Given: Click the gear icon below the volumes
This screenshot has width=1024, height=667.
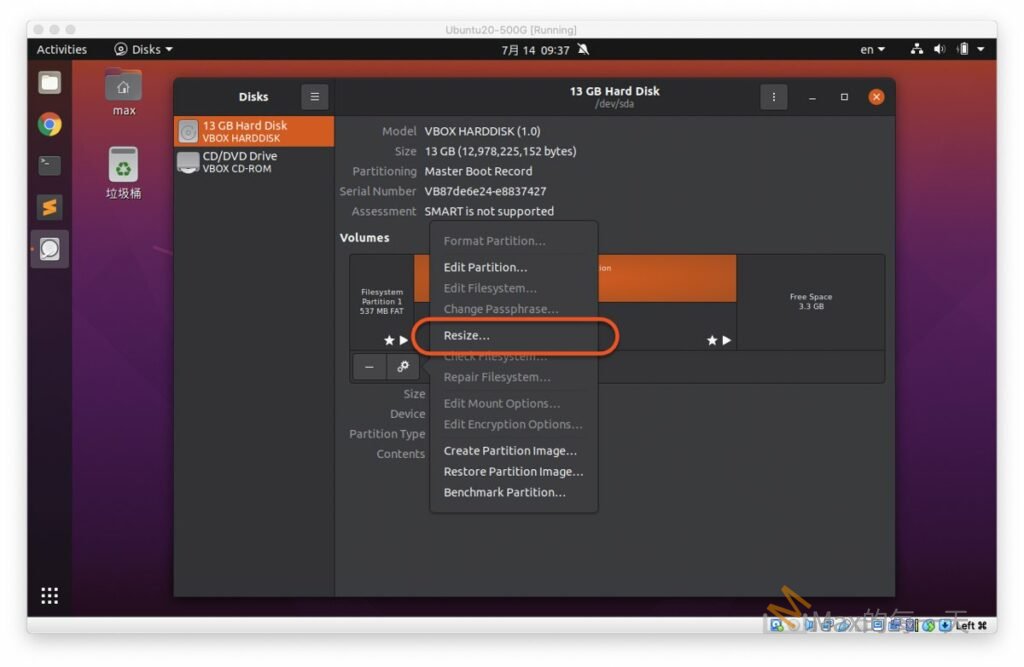Looking at the screenshot, I should click(403, 367).
